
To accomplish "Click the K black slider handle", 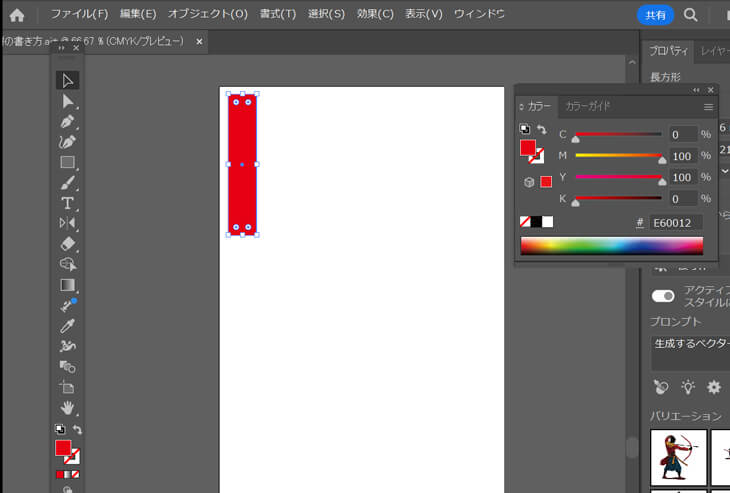I will pos(575,203).
